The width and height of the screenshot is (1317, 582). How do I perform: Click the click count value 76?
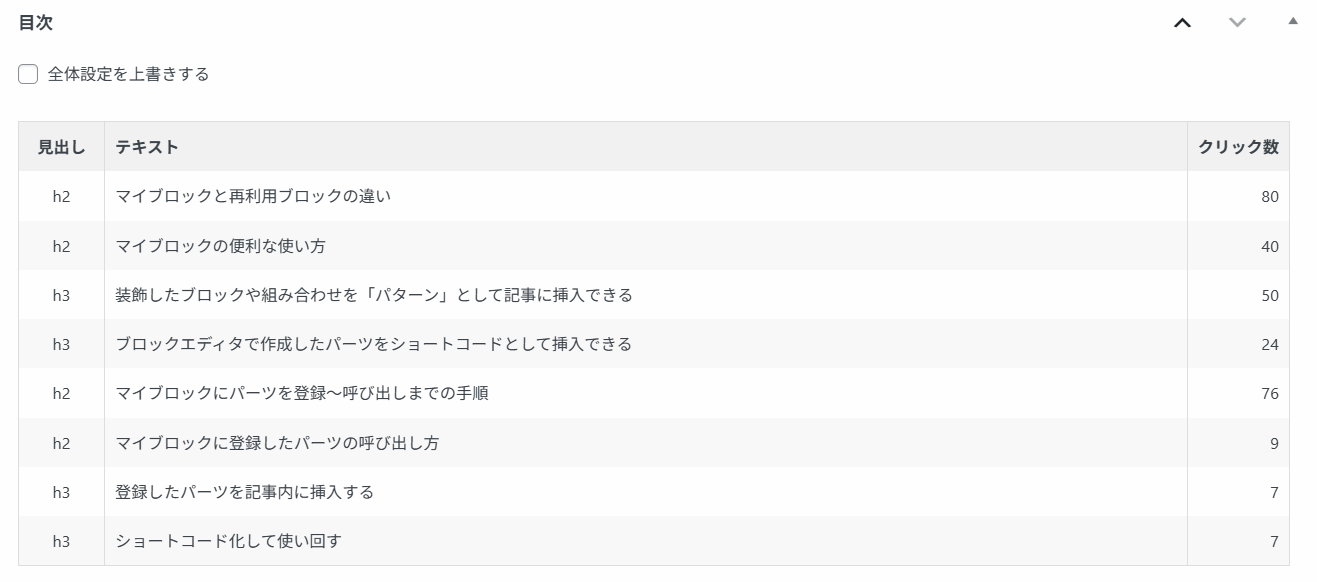1269,394
